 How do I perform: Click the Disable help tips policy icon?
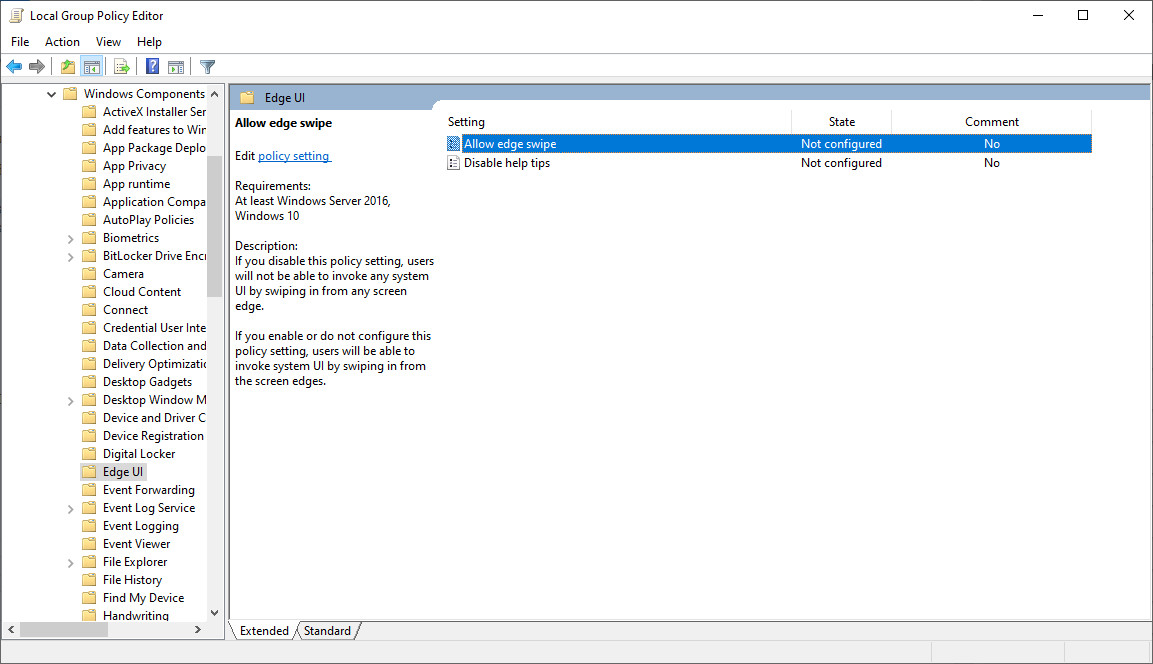click(454, 163)
